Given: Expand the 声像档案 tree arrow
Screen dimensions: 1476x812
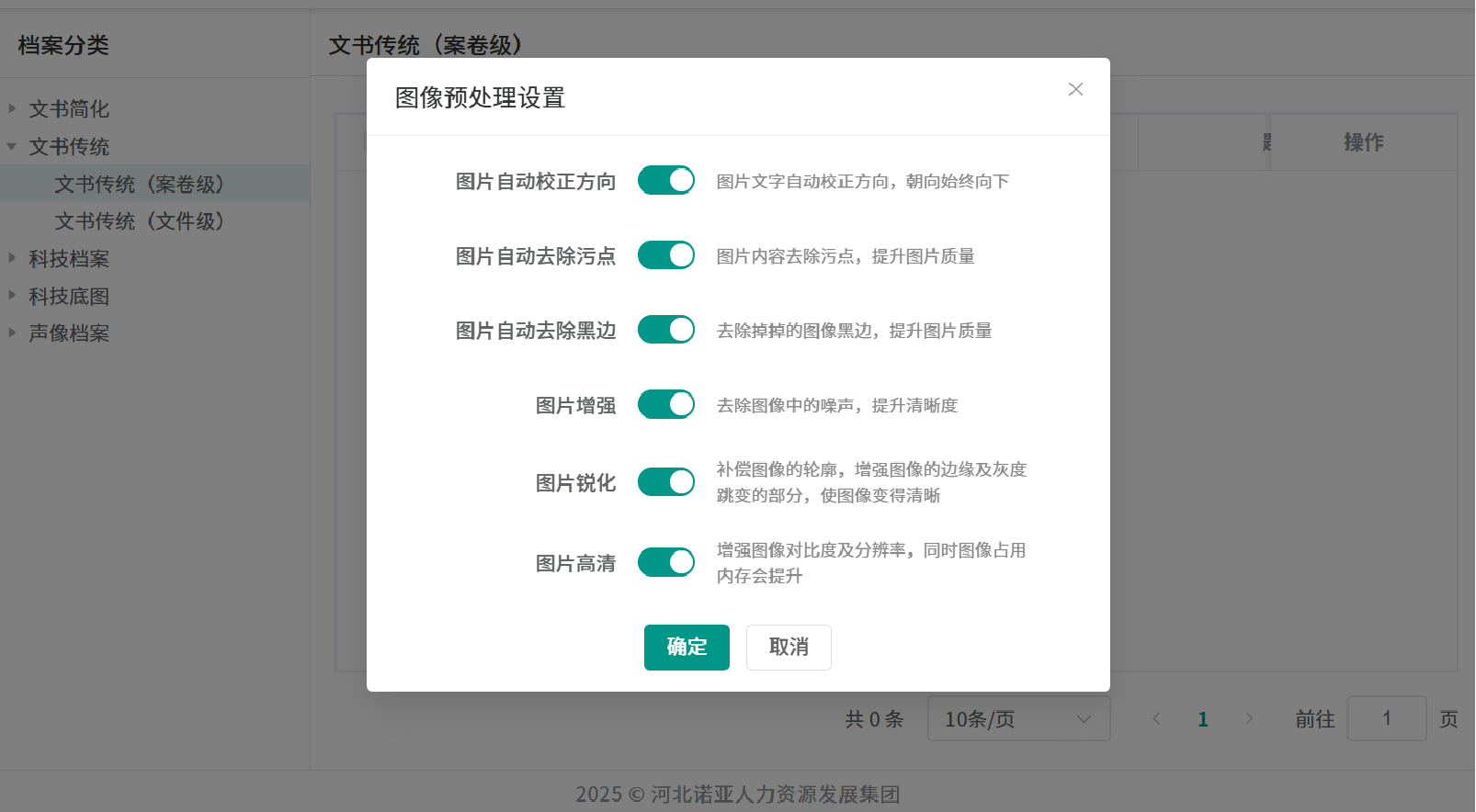Looking at the screenshot, I should 12,333.
